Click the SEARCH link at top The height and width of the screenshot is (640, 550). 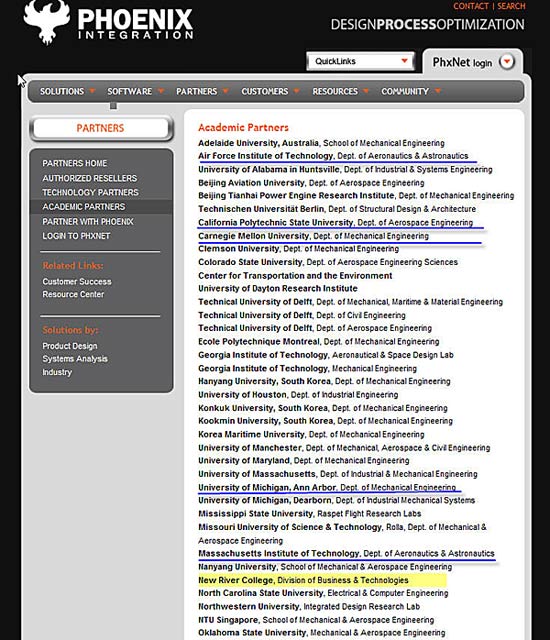coord(511,6)
